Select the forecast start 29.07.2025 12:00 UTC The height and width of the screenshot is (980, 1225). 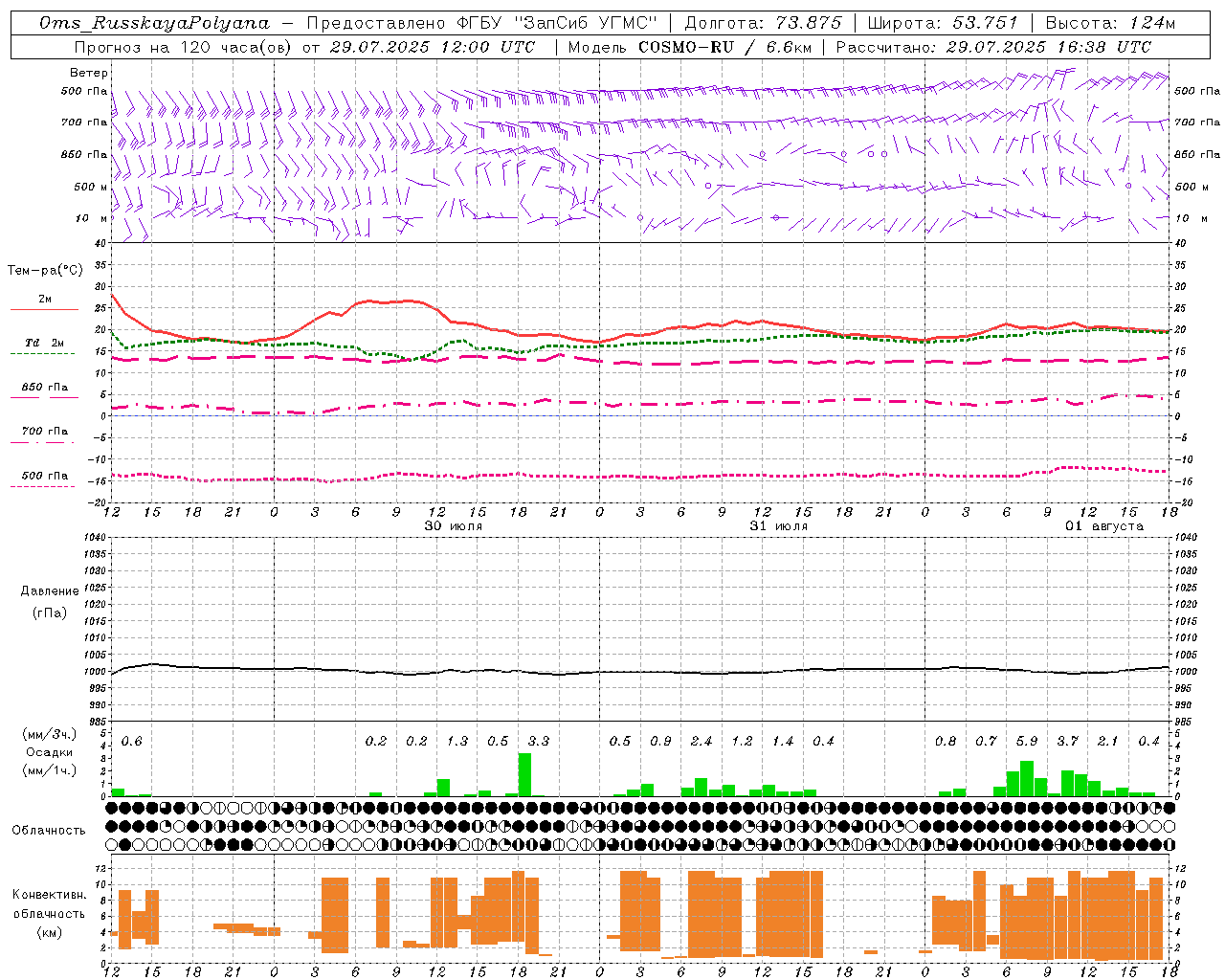point(433,46)
